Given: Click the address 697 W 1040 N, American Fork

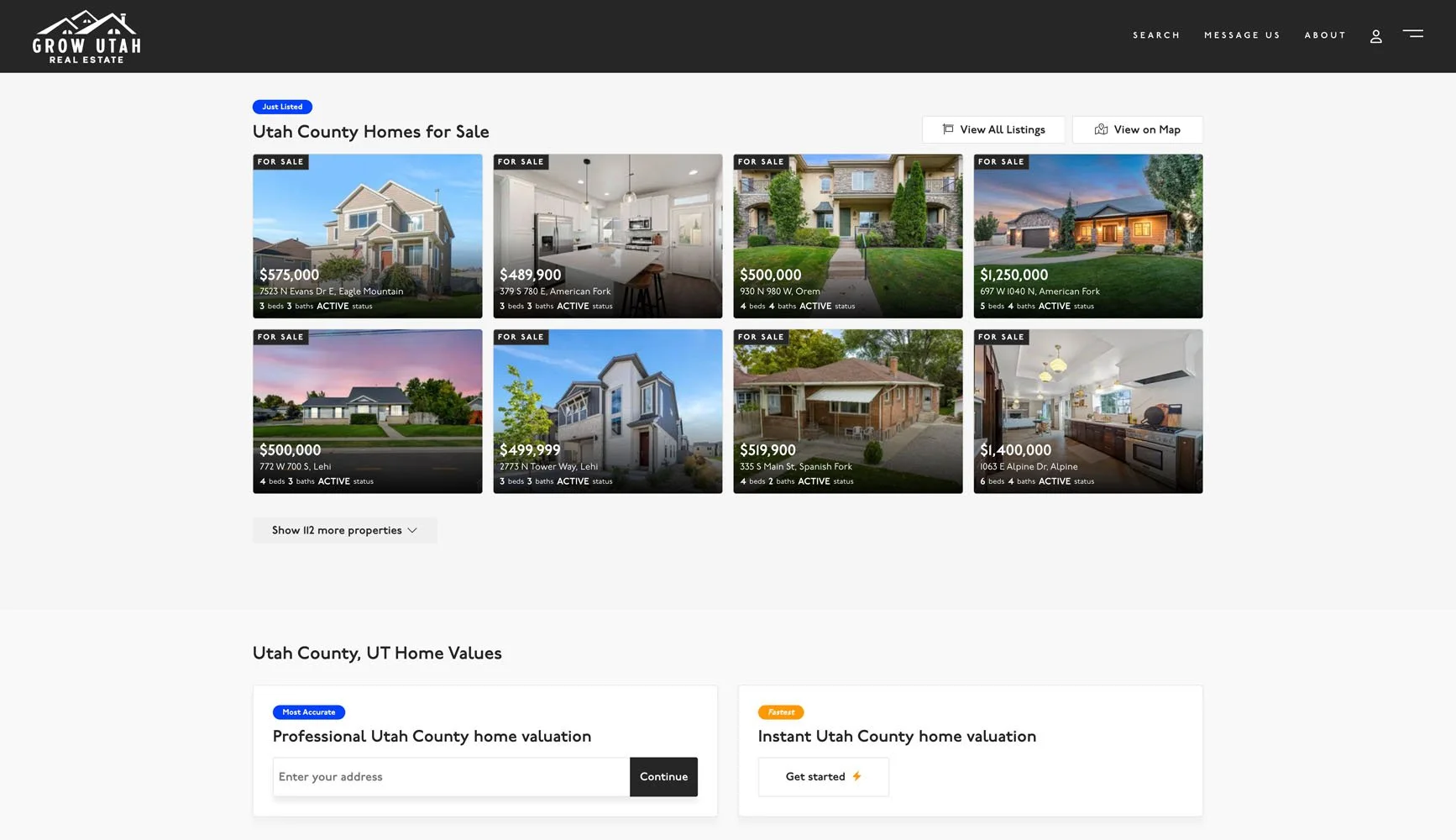Looking at the screenshot, I should 1040,291.
